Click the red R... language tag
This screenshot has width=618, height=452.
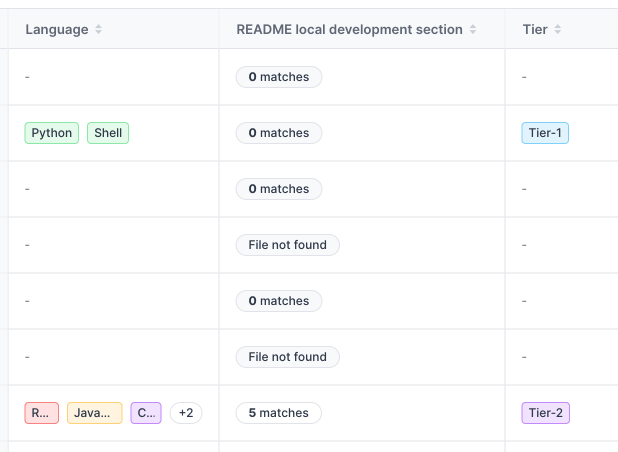click(x=41, y=413)
